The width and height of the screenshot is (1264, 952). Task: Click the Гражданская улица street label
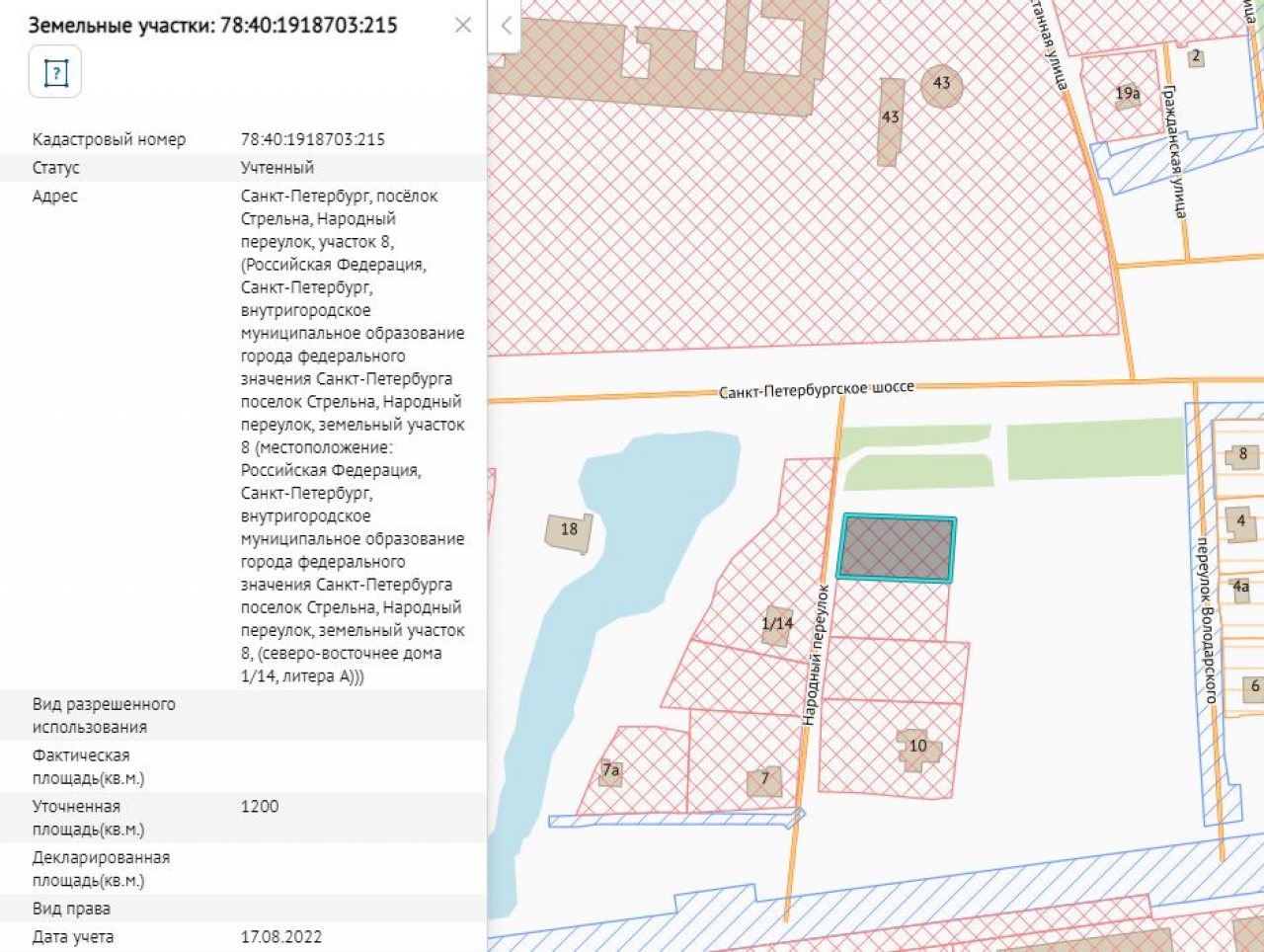1174,150
